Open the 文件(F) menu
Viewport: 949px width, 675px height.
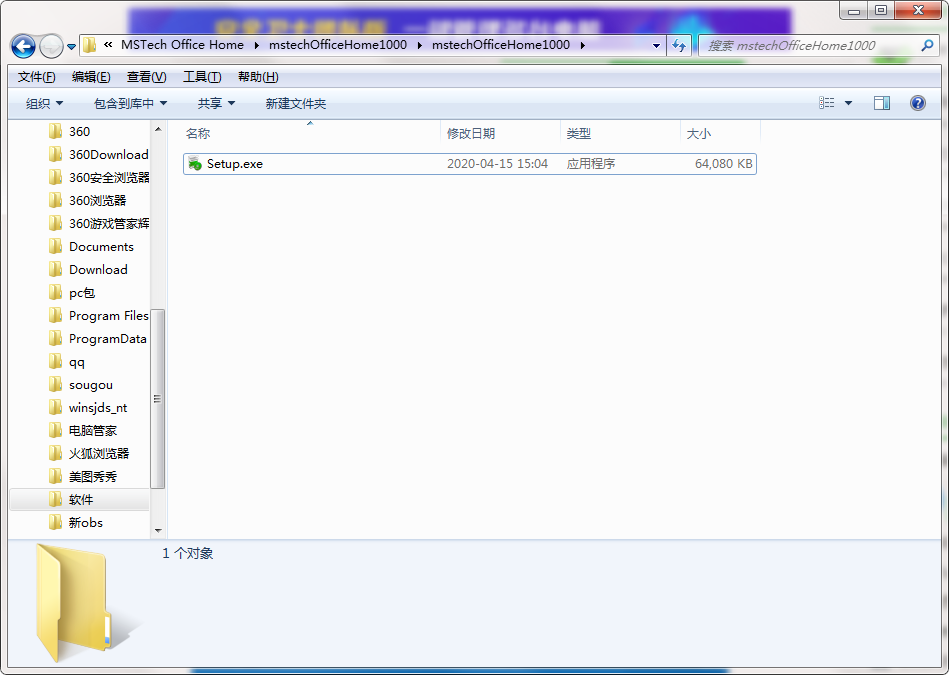[x=36, y=77]
